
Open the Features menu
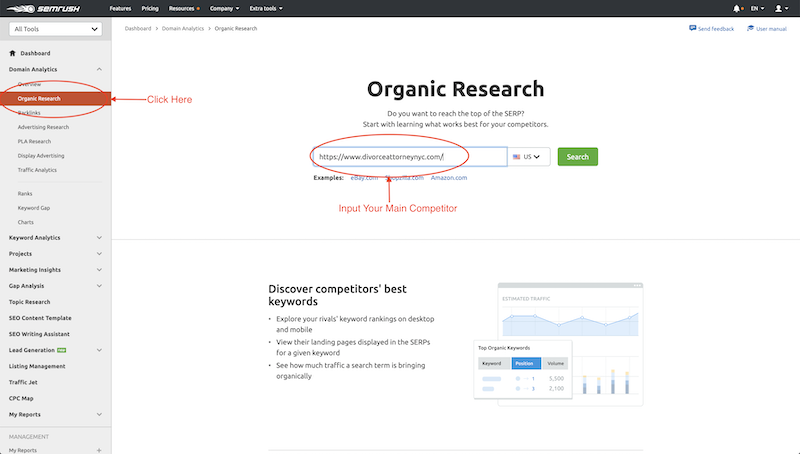click(x=120, y=8)
